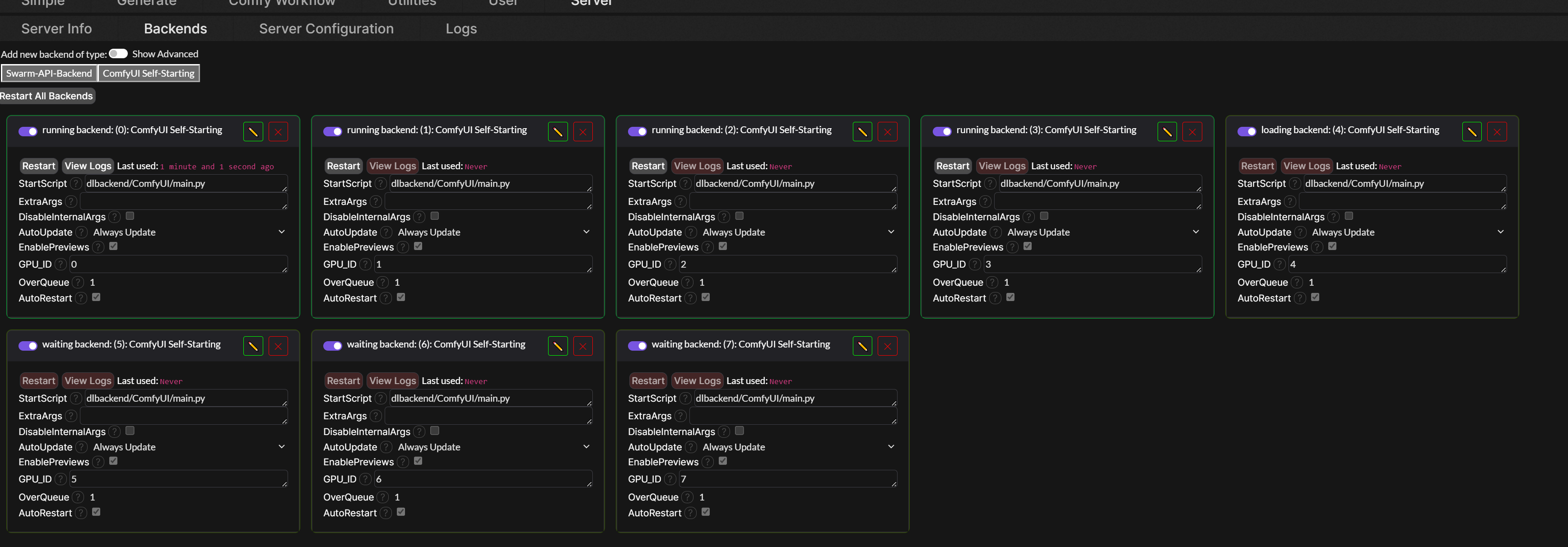Click the pencil edit icon for backend 3
Image resolution: width=1568 pixels, height=547 pixels.
click(1167, 131)
